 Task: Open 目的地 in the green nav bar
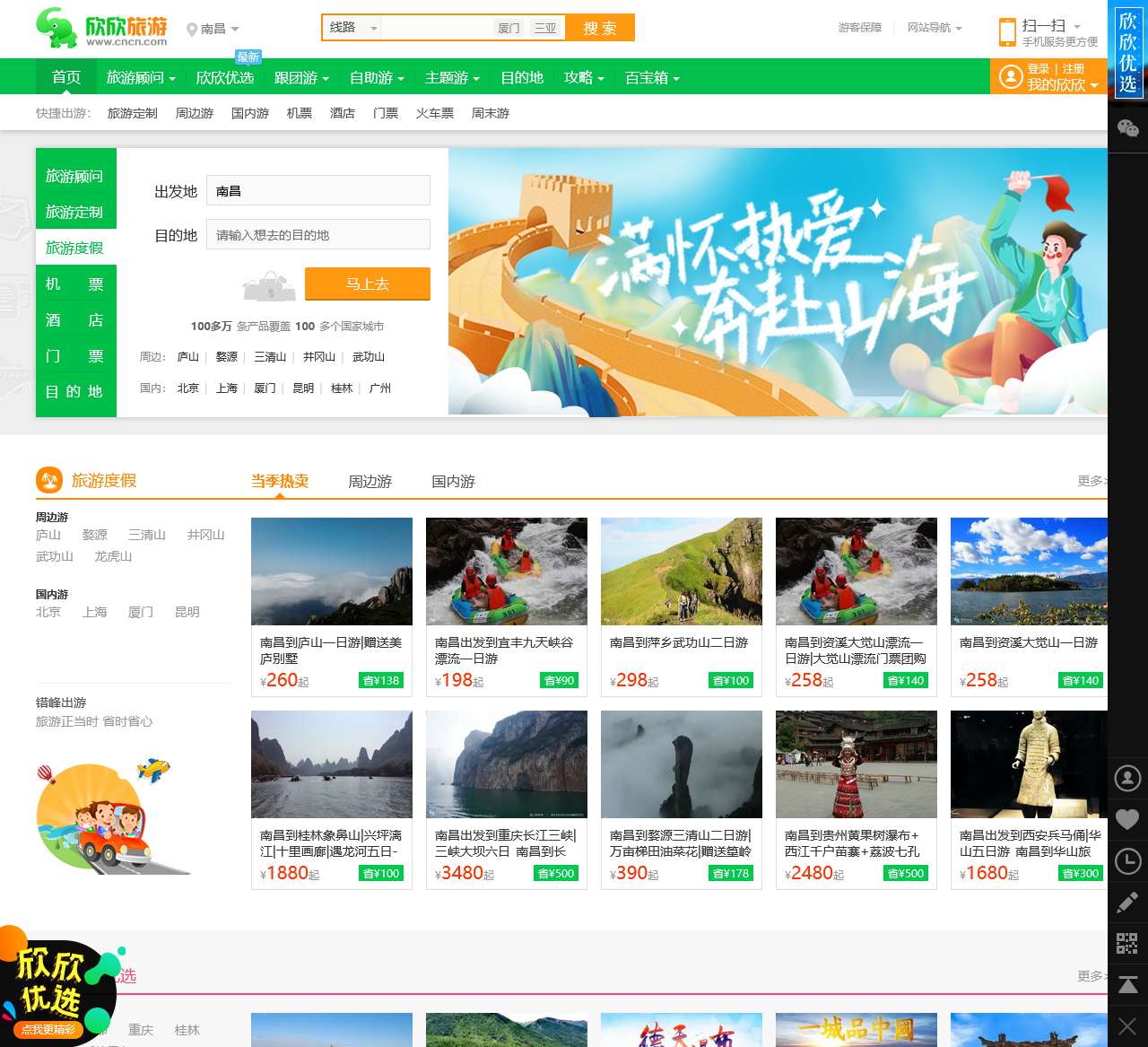click(522, 78)
